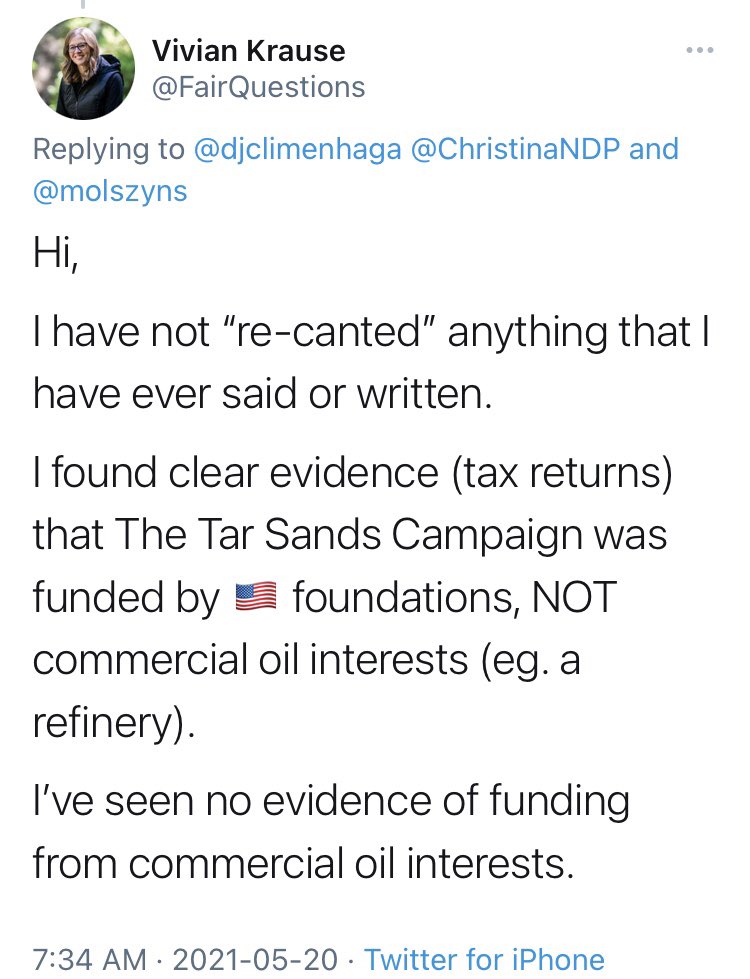750x979 pixels.
Task: Click the word "refinery)." in the tweet
Action: tap(110, 723)
